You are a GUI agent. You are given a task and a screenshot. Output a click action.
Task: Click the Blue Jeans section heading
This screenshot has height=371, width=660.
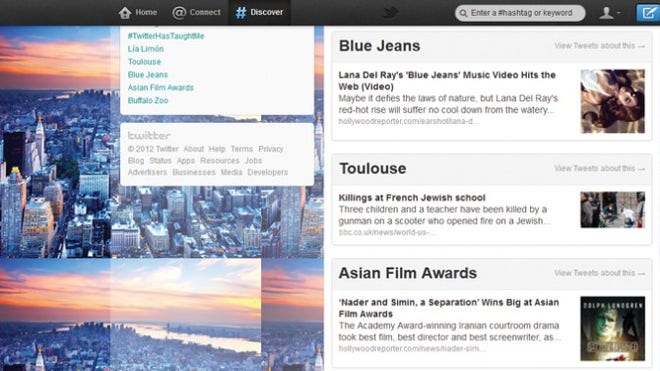point(379,45)
